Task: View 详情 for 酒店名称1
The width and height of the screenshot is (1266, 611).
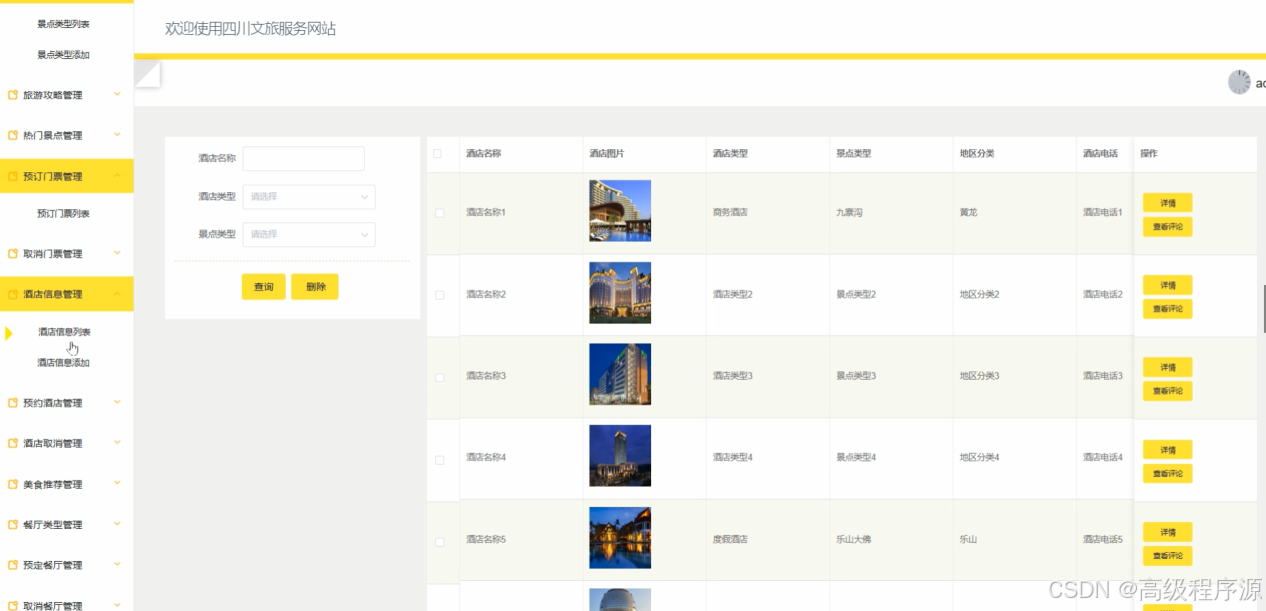Action: (1167, 203)
